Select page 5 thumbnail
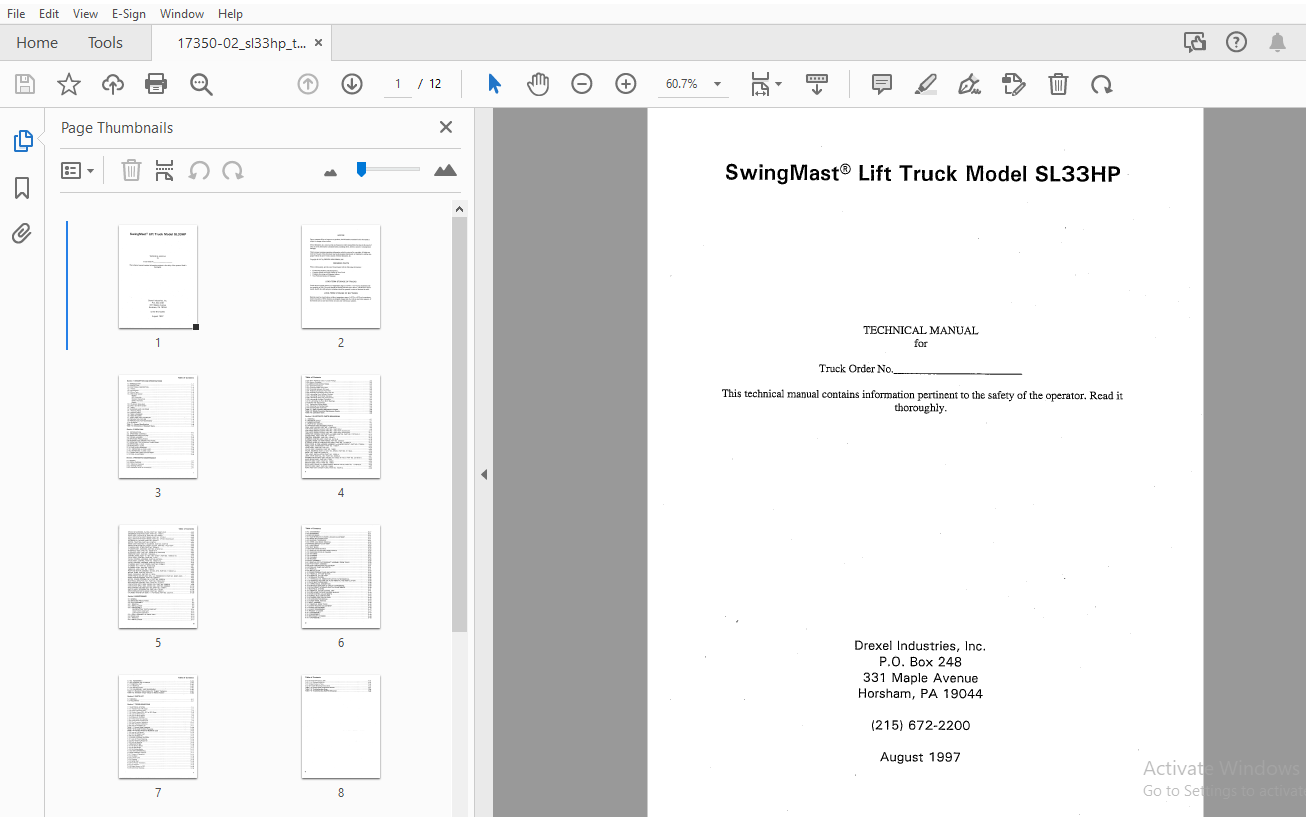1306x817 pixels. point(158,577)
